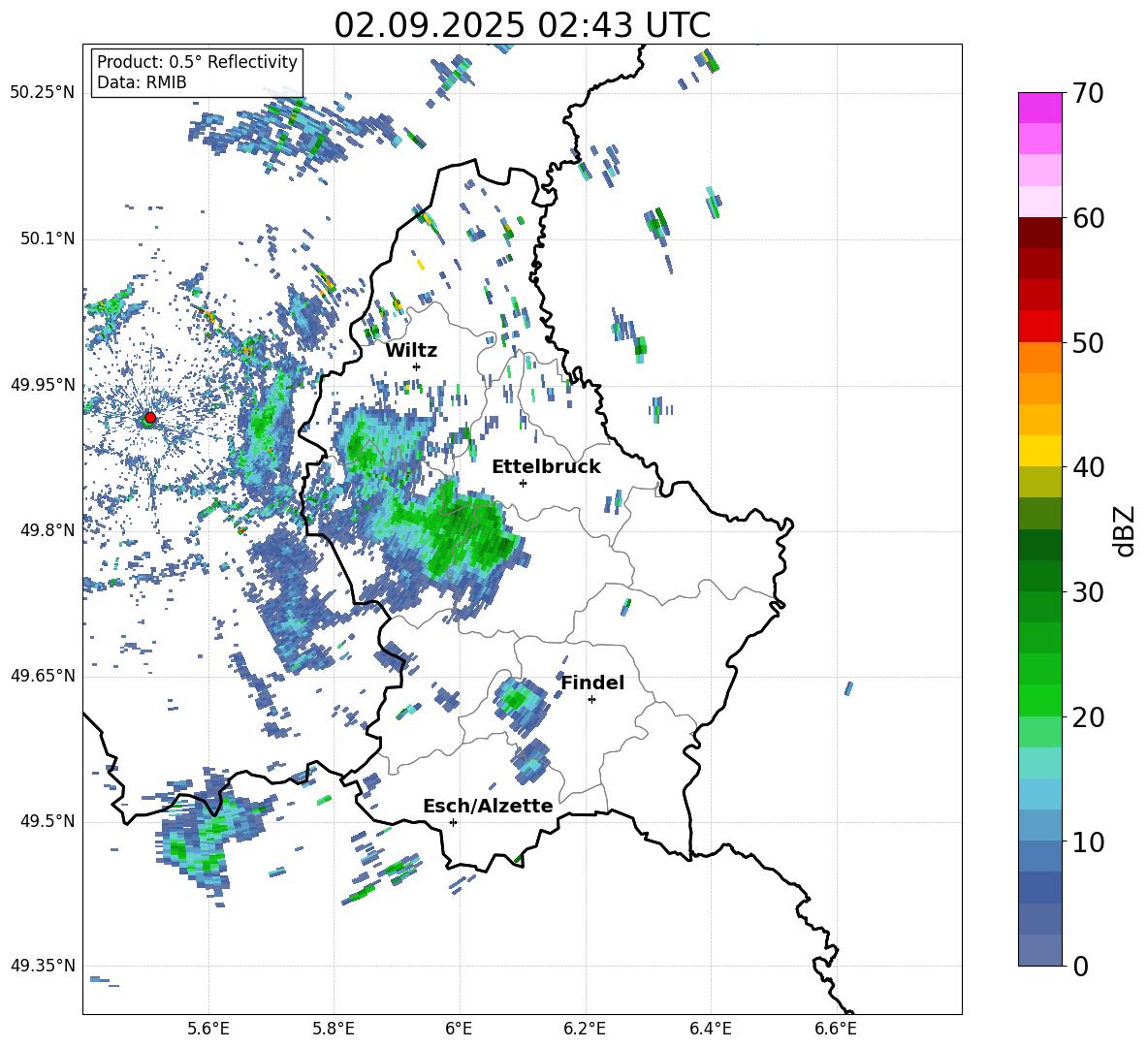This screenshot has height=1048, width=1148.
Task: Click the 49.65°N latitude label
Action: (43, 676)
